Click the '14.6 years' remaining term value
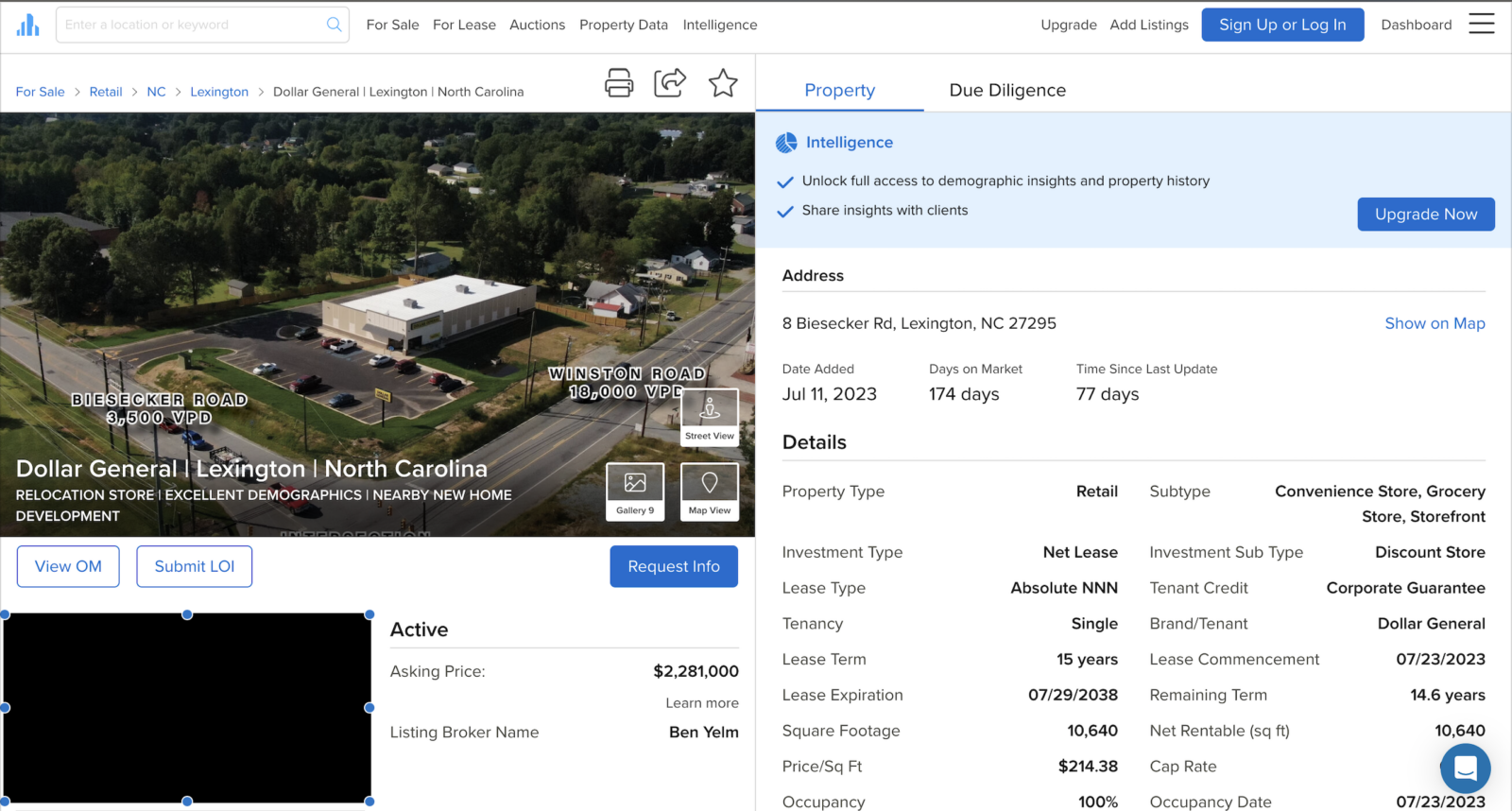 [1448, 696]
